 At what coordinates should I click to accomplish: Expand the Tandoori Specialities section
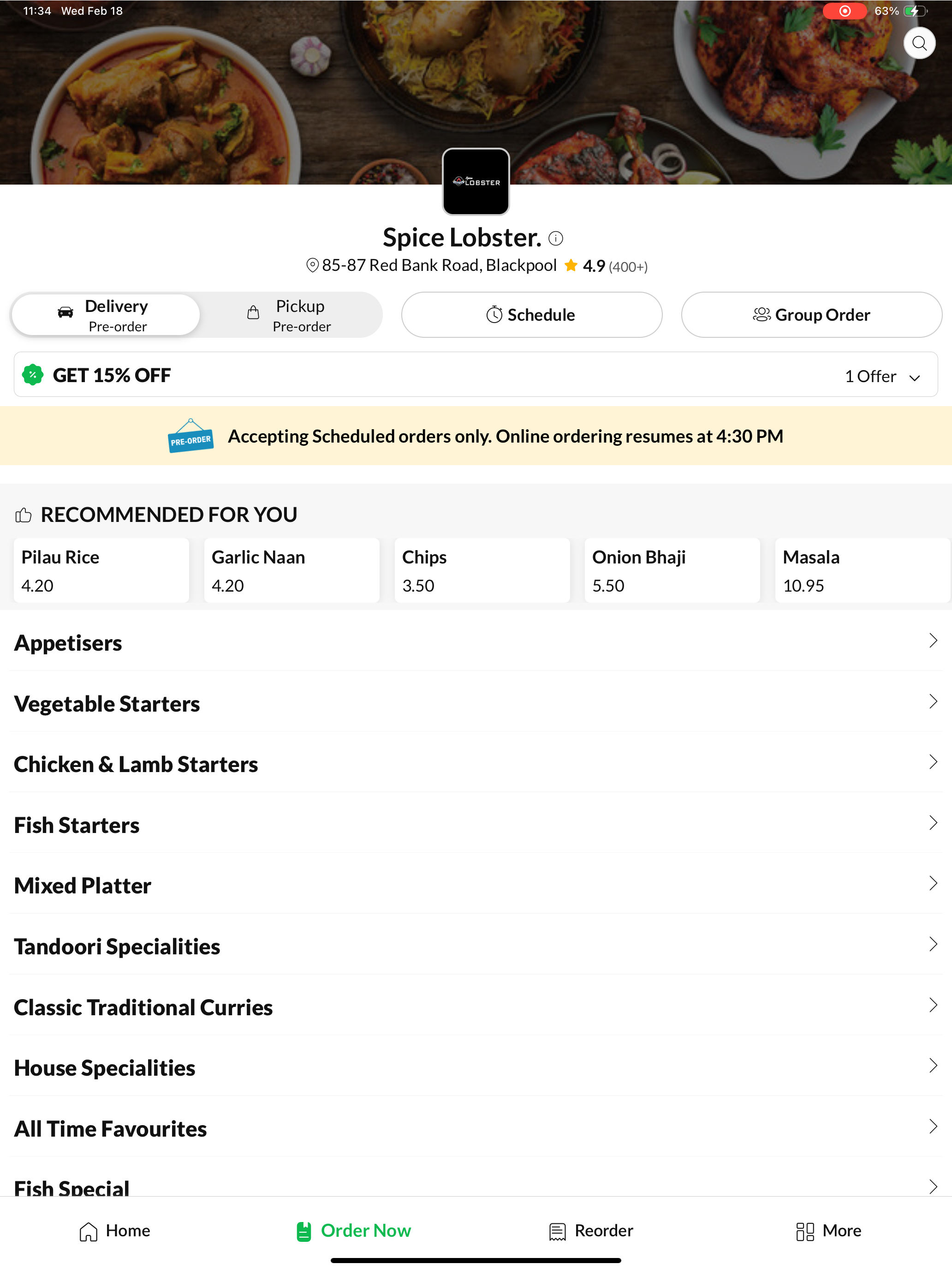[476, 946]
